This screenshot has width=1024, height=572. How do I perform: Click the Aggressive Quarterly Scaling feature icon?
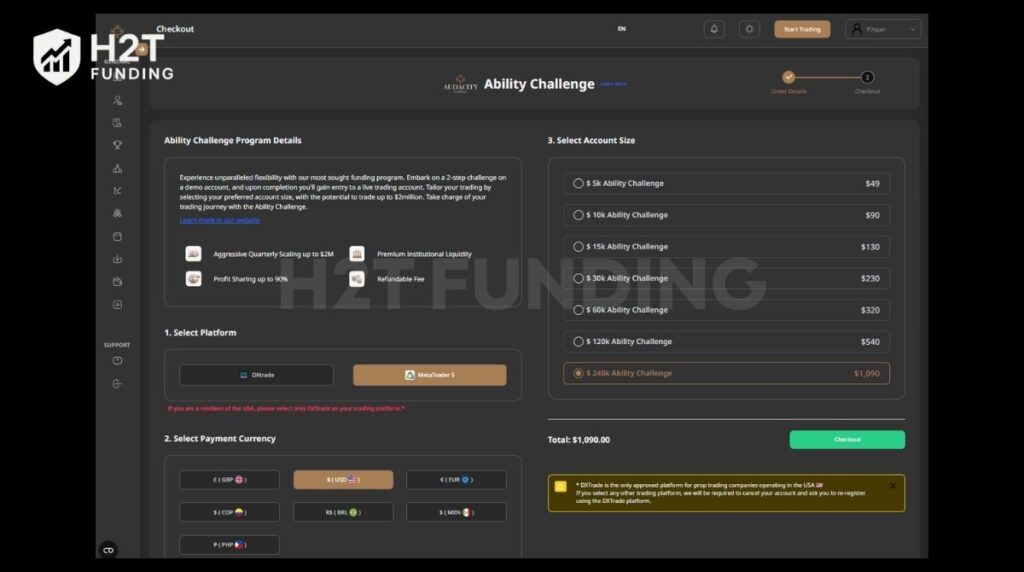point(193,253)
